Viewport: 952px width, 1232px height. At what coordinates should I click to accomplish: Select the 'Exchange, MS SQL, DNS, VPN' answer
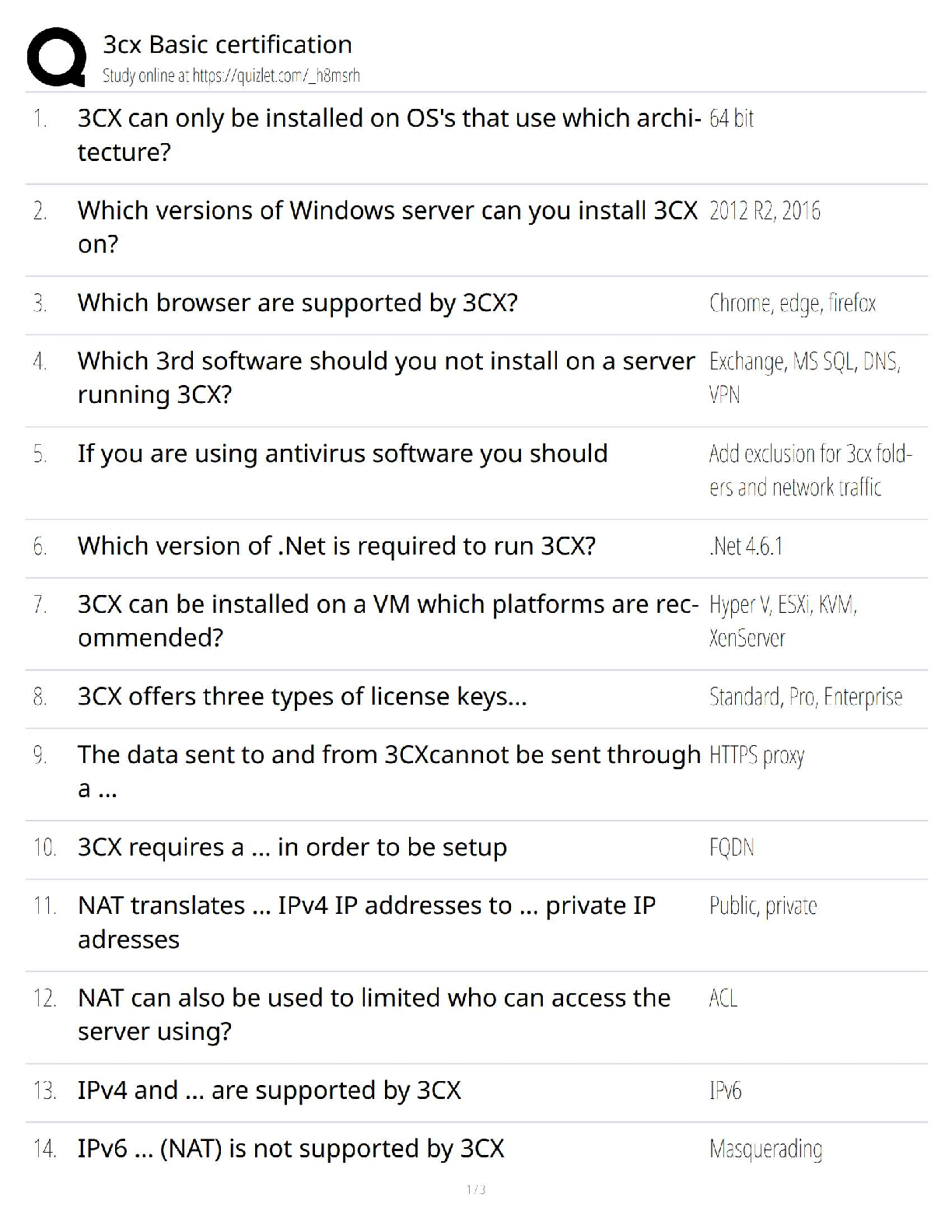pyautogui.click(x=804, y=377)
